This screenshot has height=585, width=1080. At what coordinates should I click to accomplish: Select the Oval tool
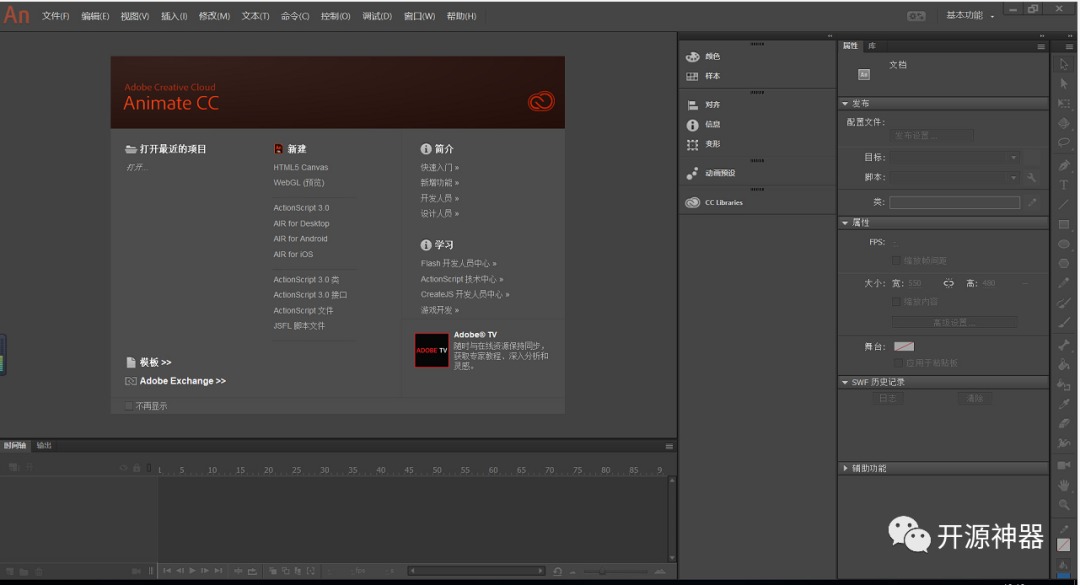click(x=1064, y=244)
